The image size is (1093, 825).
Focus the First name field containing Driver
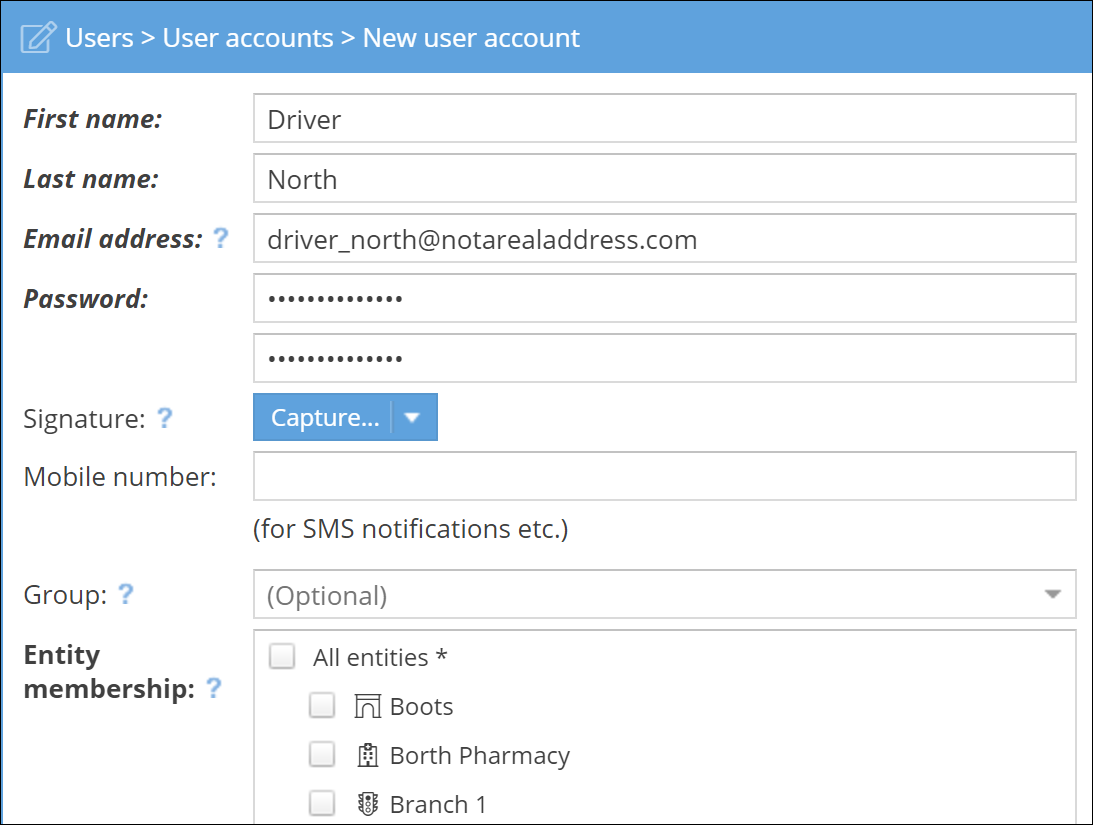pyautogui.click(x=664, y=119)
